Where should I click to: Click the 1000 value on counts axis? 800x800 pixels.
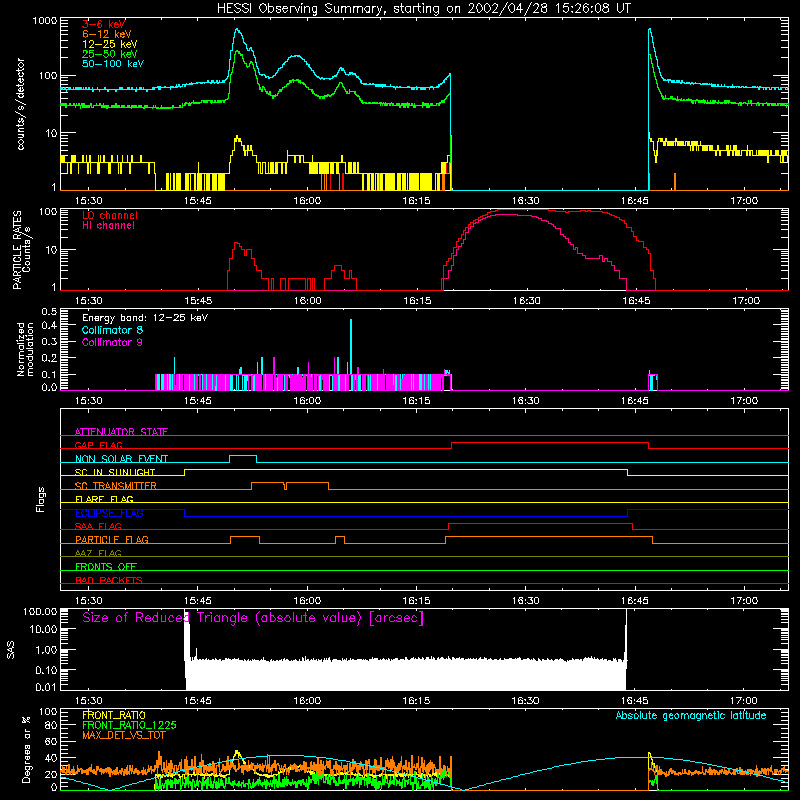[x=45, y=21]
